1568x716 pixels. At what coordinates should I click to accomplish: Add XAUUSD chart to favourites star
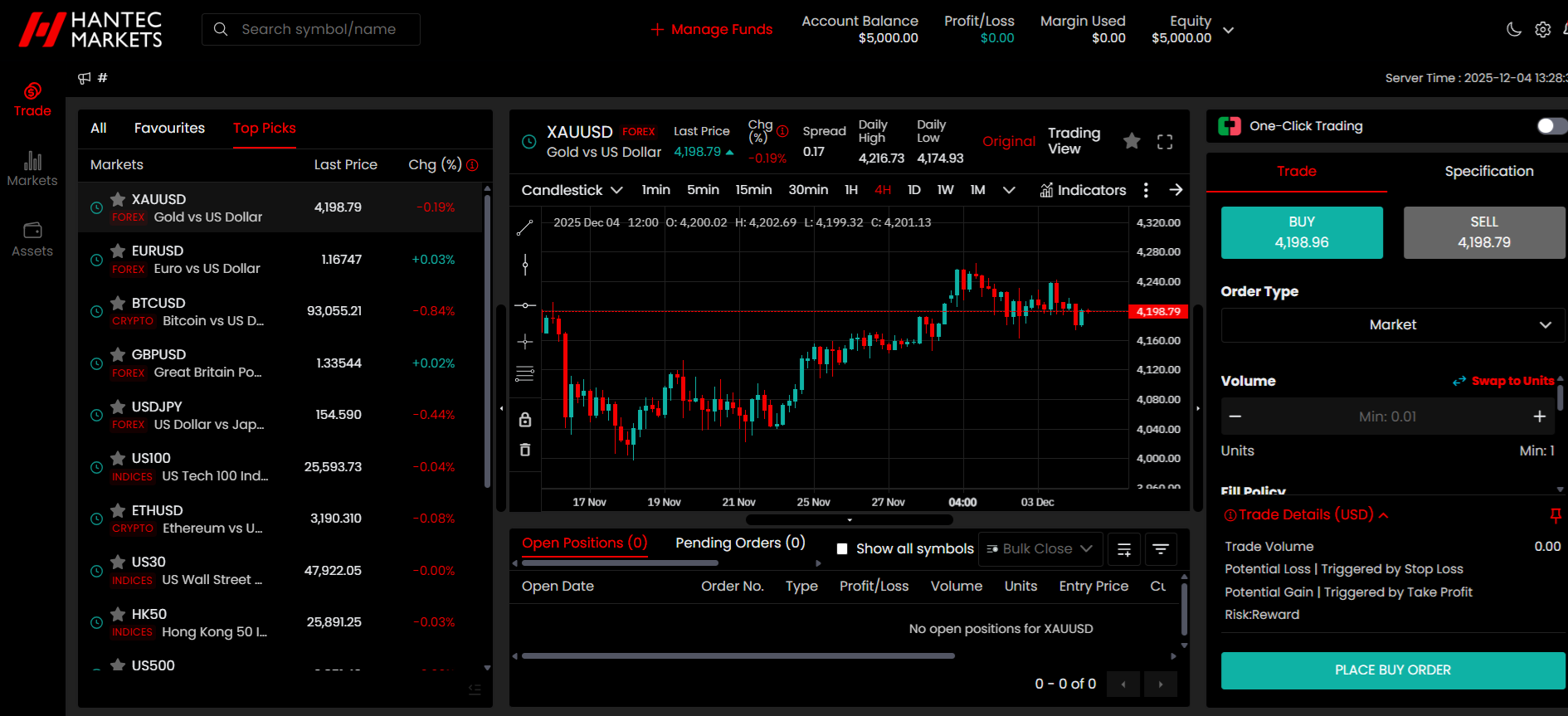point(1132,141)
